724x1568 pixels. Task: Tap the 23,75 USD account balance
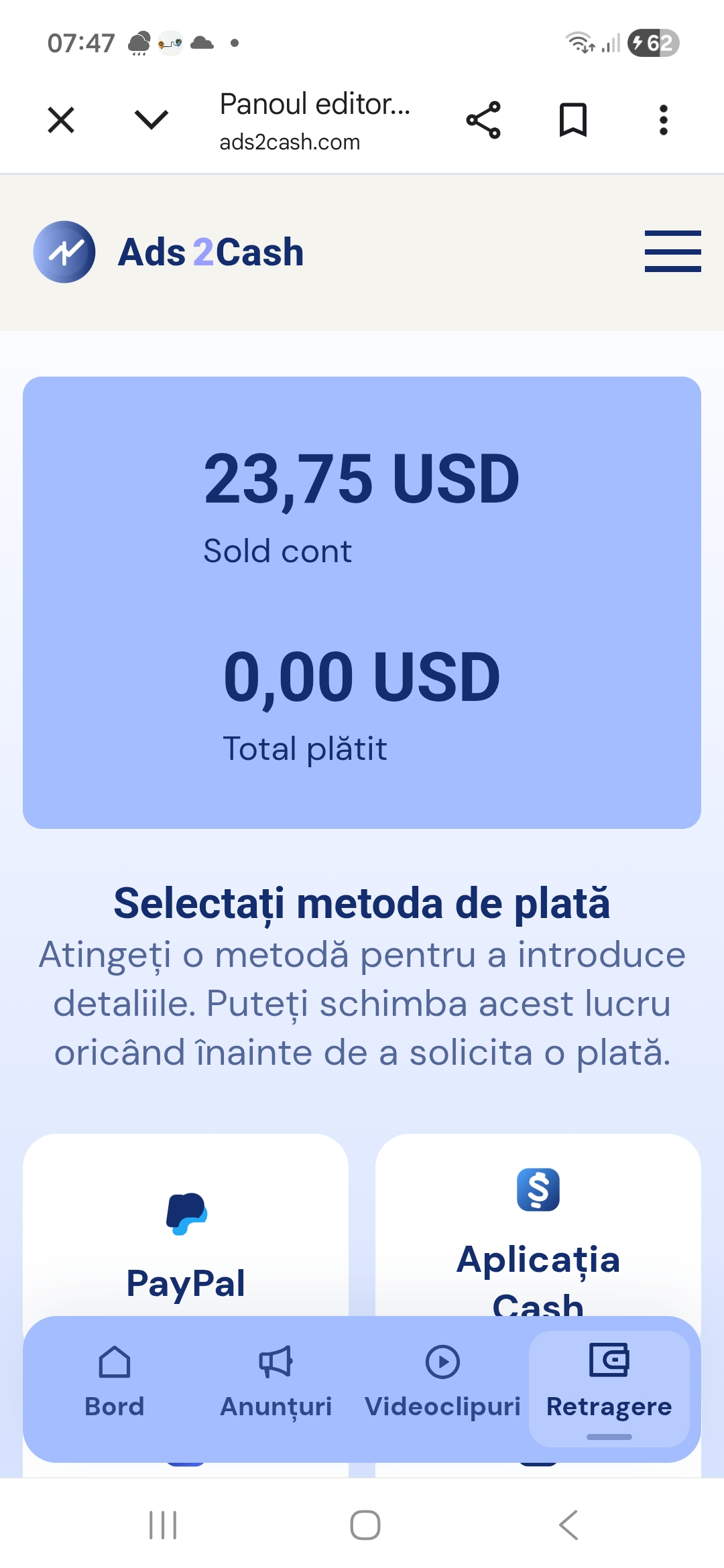pos(362,478)
